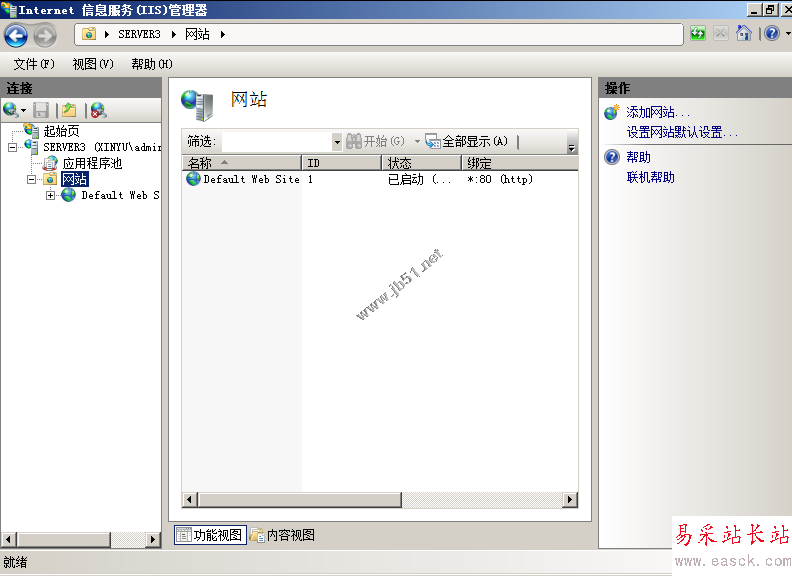Image resolution: width=792 pixels, height=576 pixels.
Task: Open the 联机帮助 link
Action: (x=651, y=177)
